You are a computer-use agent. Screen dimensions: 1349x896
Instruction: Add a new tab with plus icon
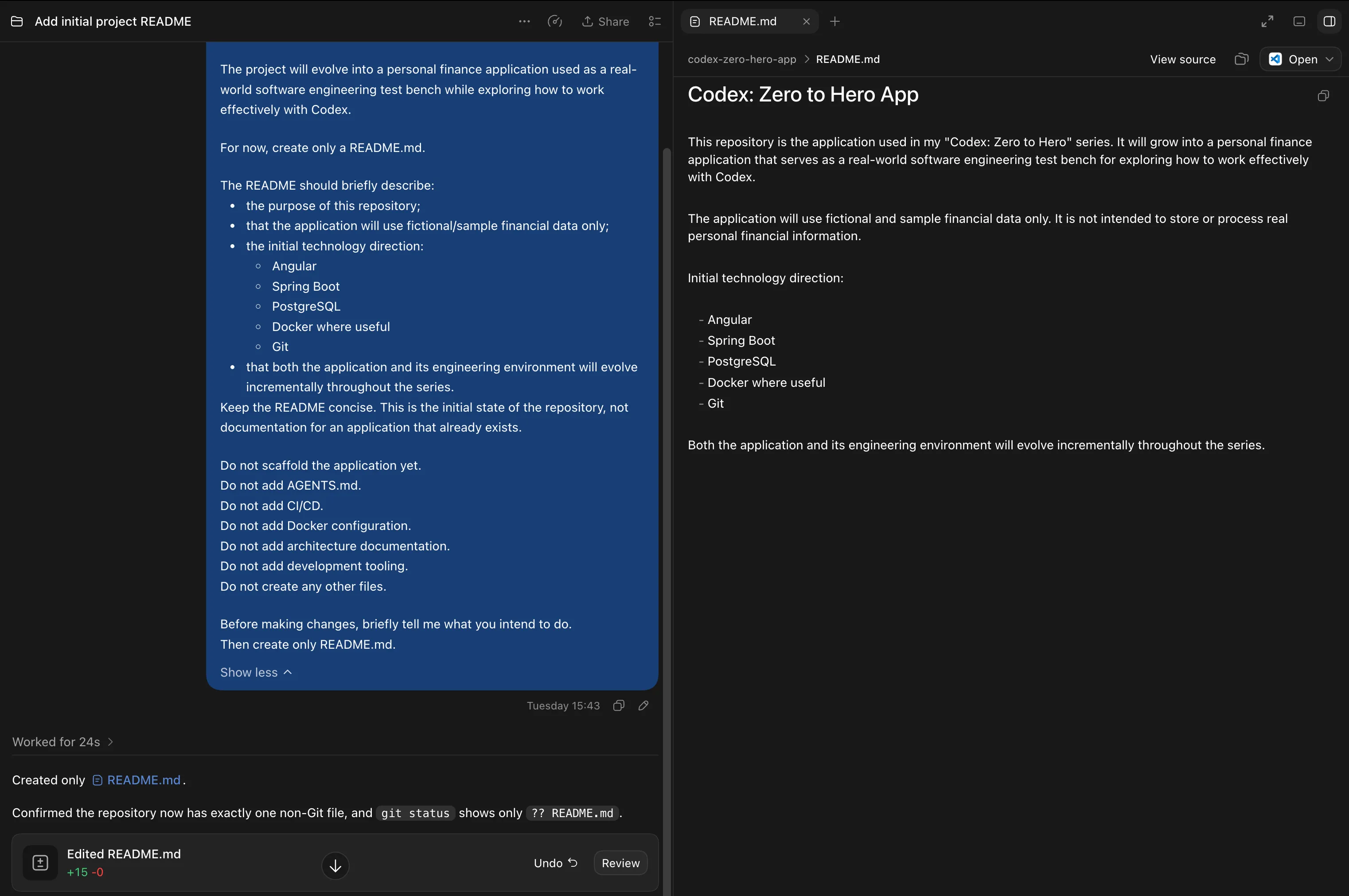tap(835, 21)
